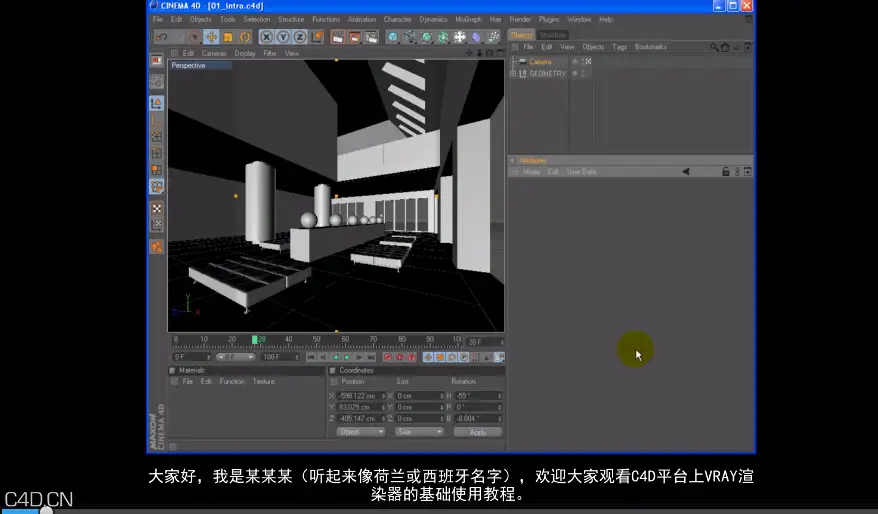878x514 pixels.
Task: Open the MoGraph menu
Action: tap(468, 20)
